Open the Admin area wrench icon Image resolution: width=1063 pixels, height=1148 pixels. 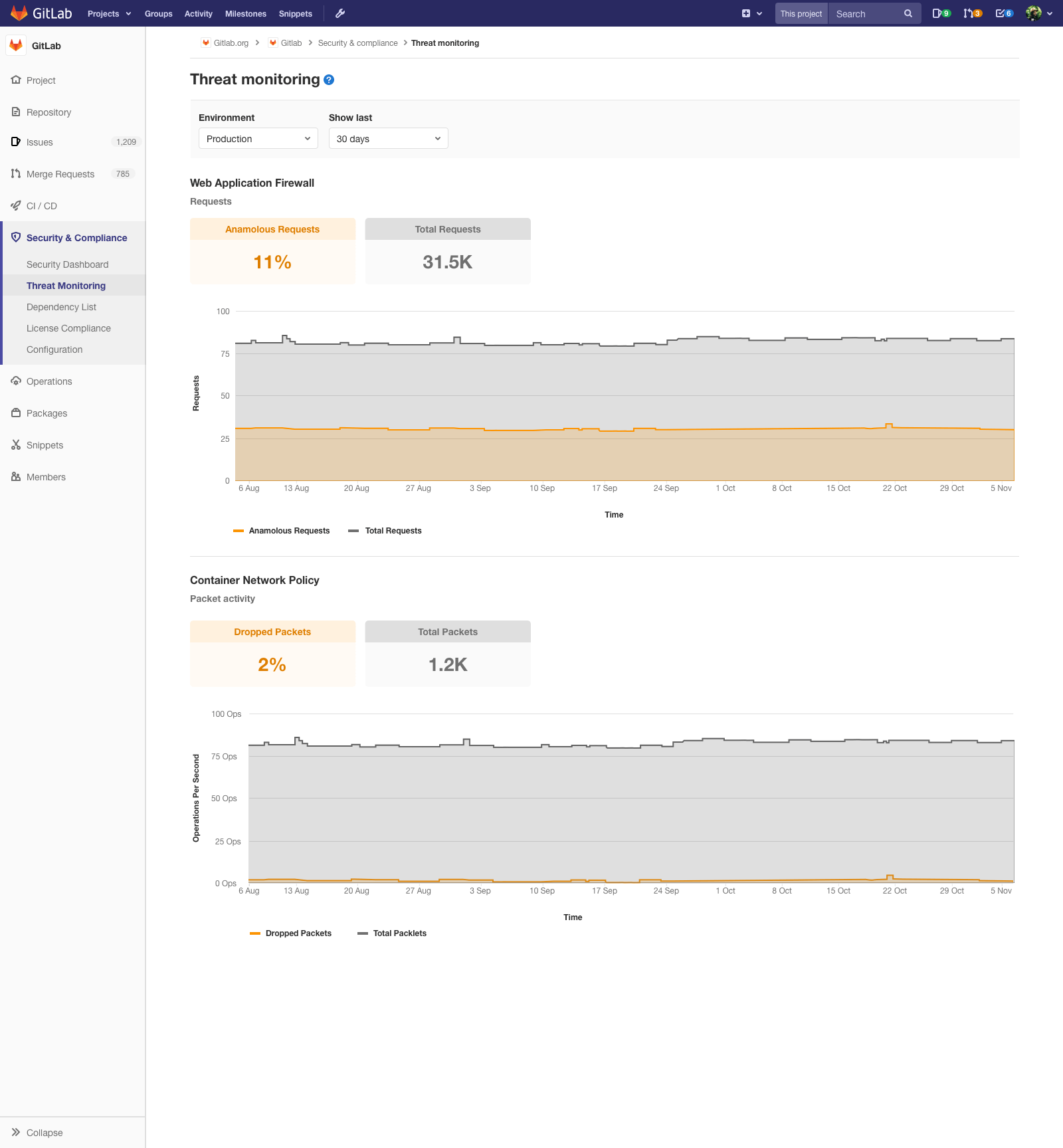coord(341,13)
